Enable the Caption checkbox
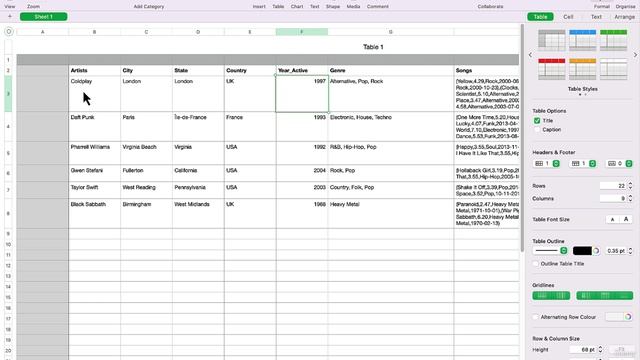The height and width of the screenshot is (360, 640). (x=537, y=129)
